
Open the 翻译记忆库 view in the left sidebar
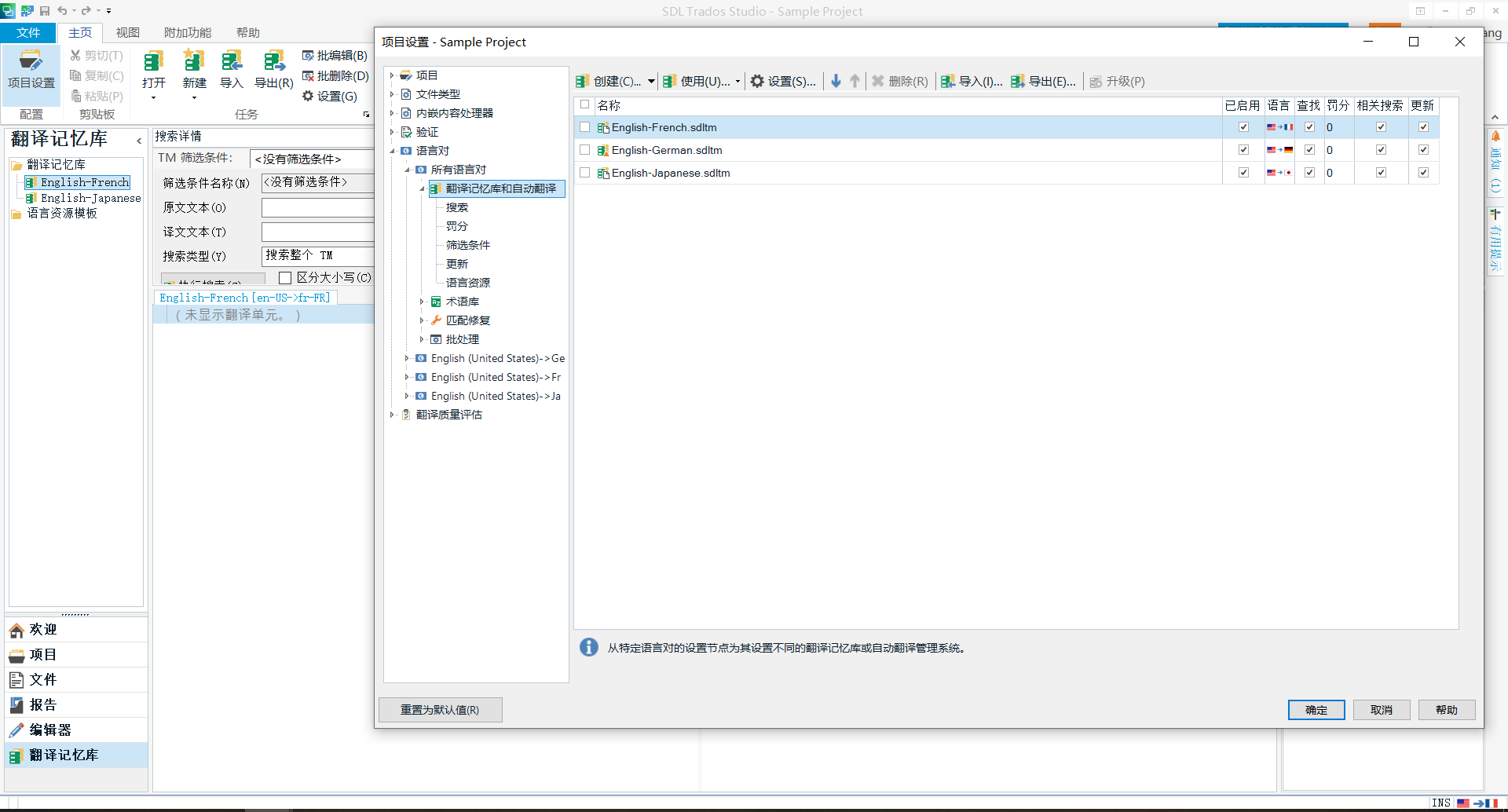pos(63,755)
